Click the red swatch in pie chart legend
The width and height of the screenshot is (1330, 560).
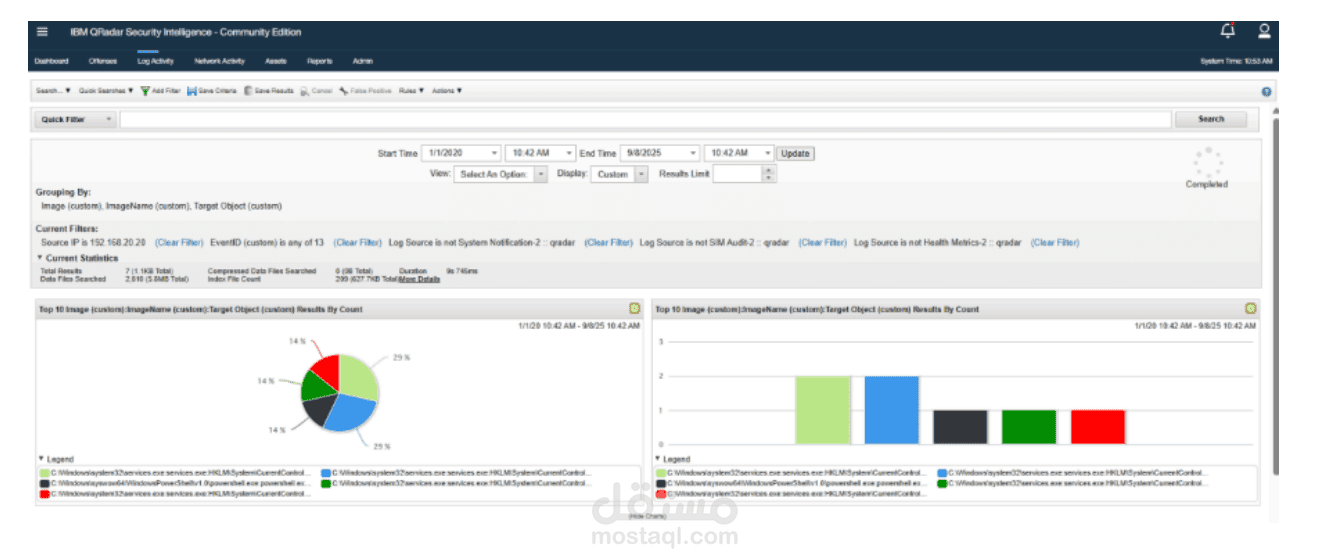[x=45, y=494]
